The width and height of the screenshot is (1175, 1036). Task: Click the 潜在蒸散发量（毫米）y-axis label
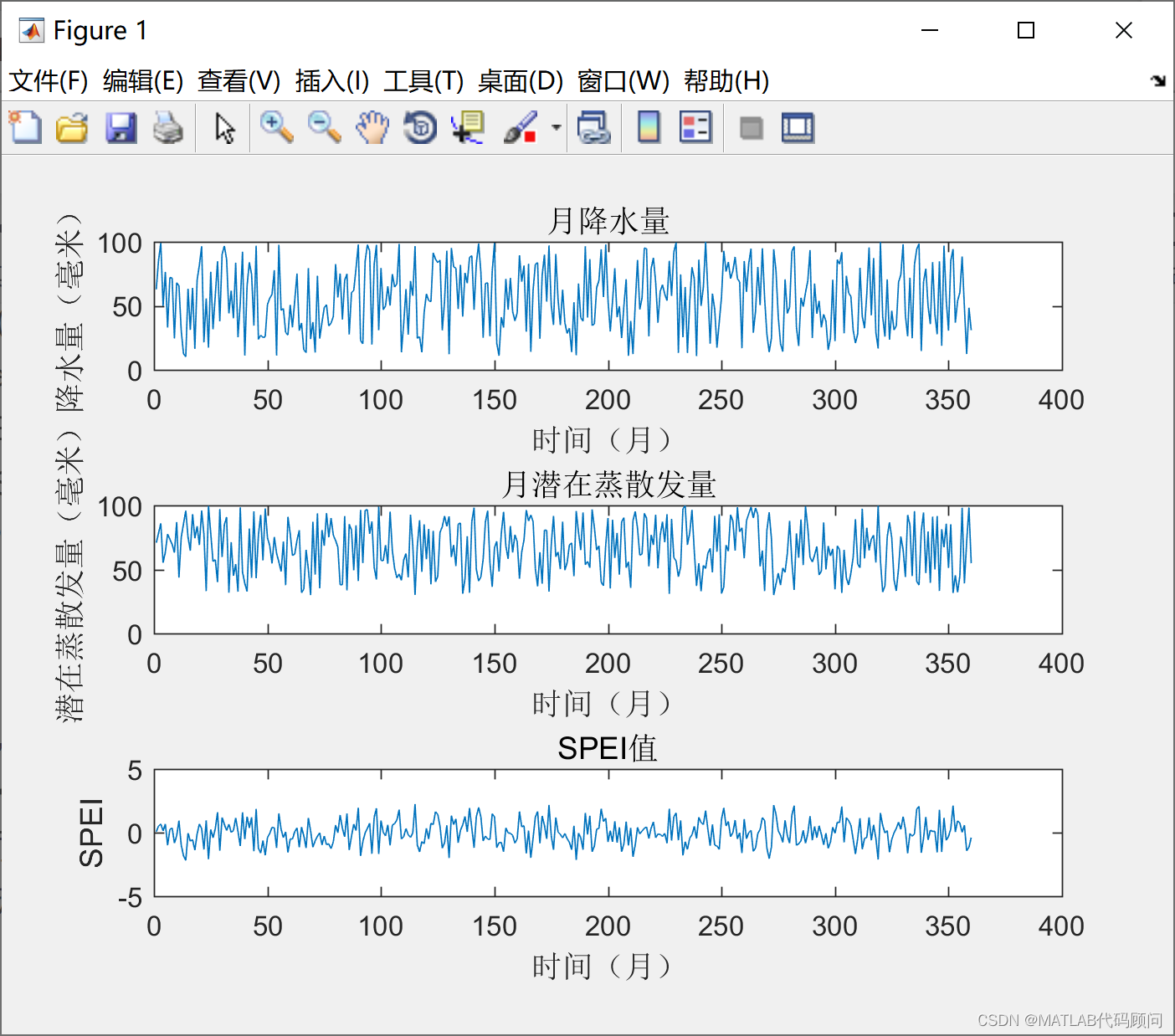click(70, 577)
